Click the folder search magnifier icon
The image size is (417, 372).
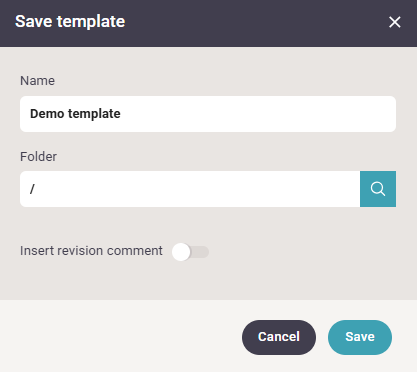click(378, 189)
